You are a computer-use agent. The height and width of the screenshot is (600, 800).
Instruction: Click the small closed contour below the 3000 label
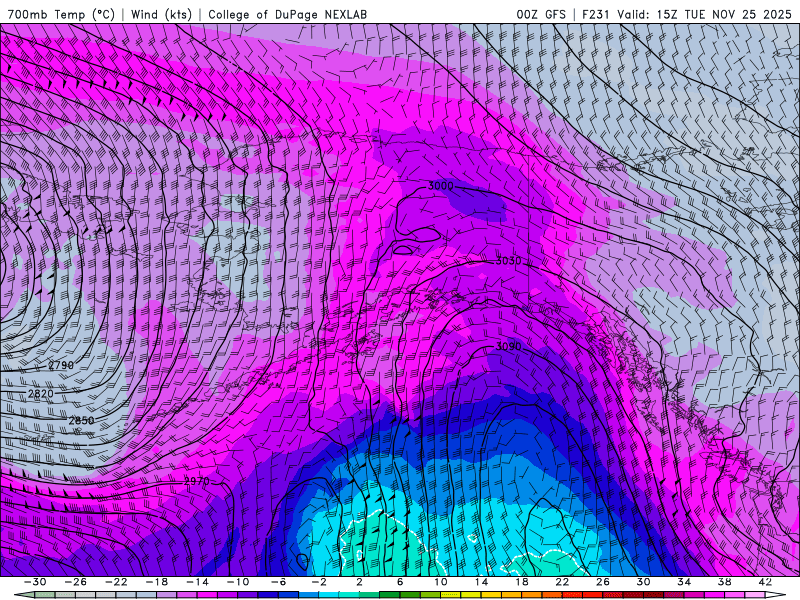pos(403,250)
